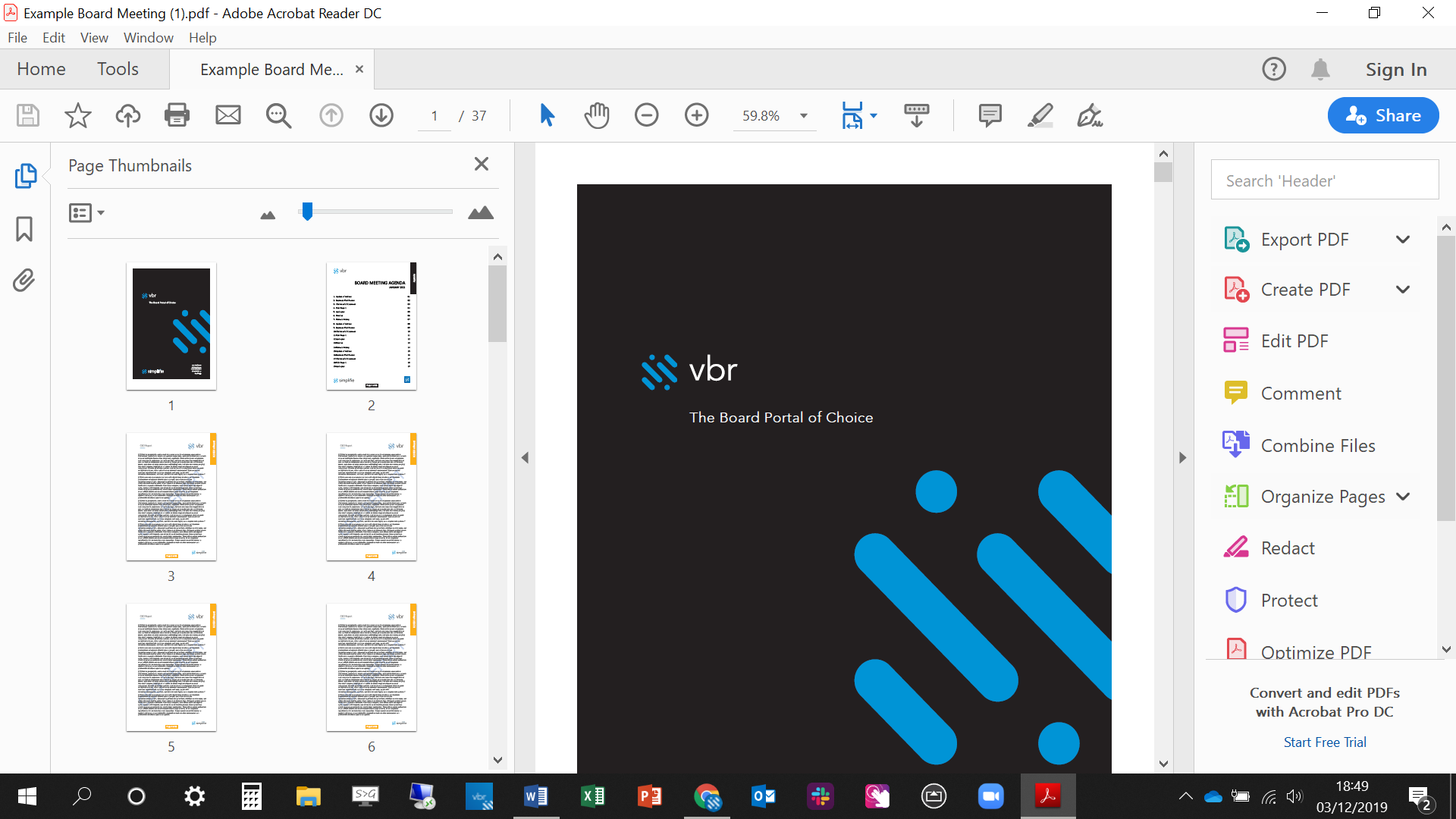1456x819 pixels.
Task: Select page 2 thumbnail
Action: pyautogui.click(x=372, y=326)
